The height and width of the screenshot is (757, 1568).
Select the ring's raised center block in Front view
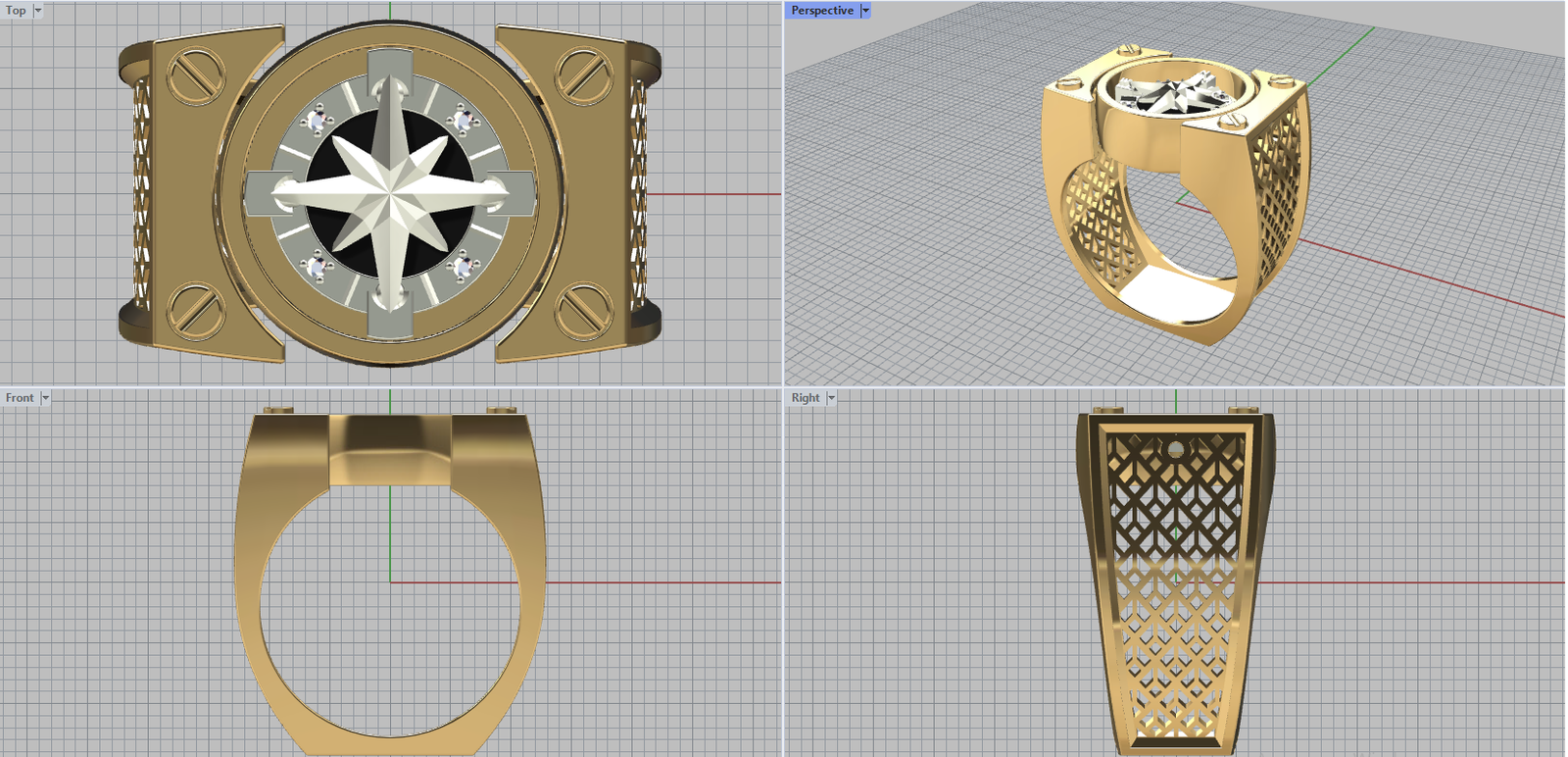click(x=390, y=451)
